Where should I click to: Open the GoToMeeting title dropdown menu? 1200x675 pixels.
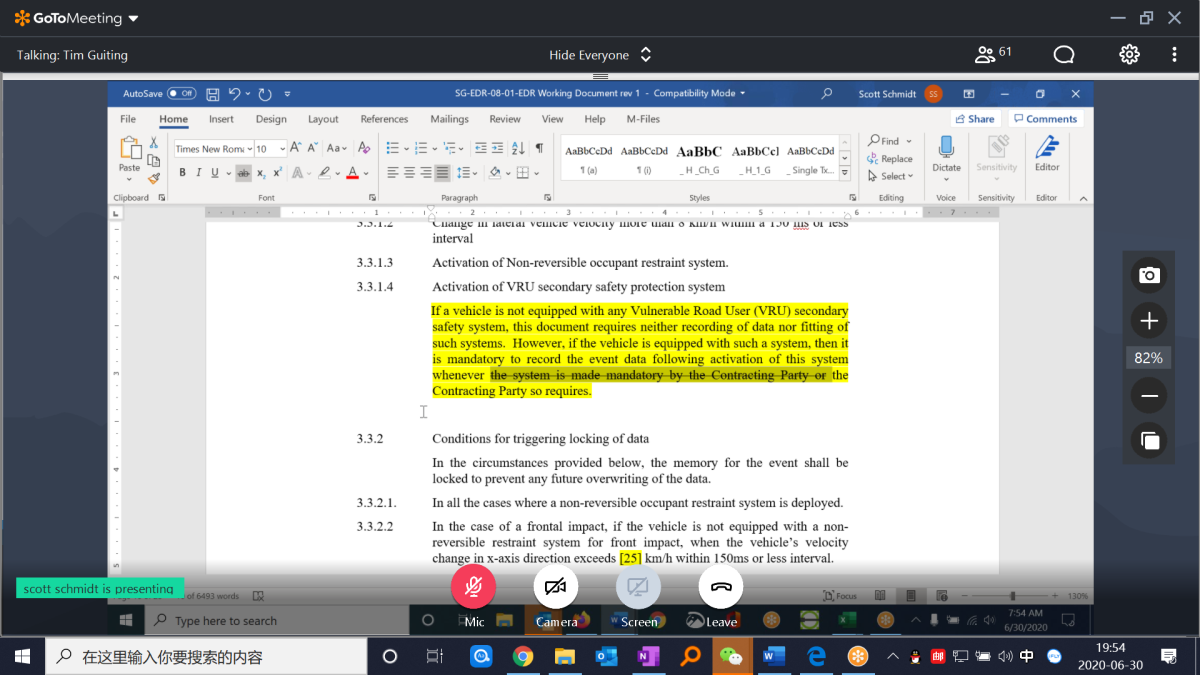tap(134, 19)
